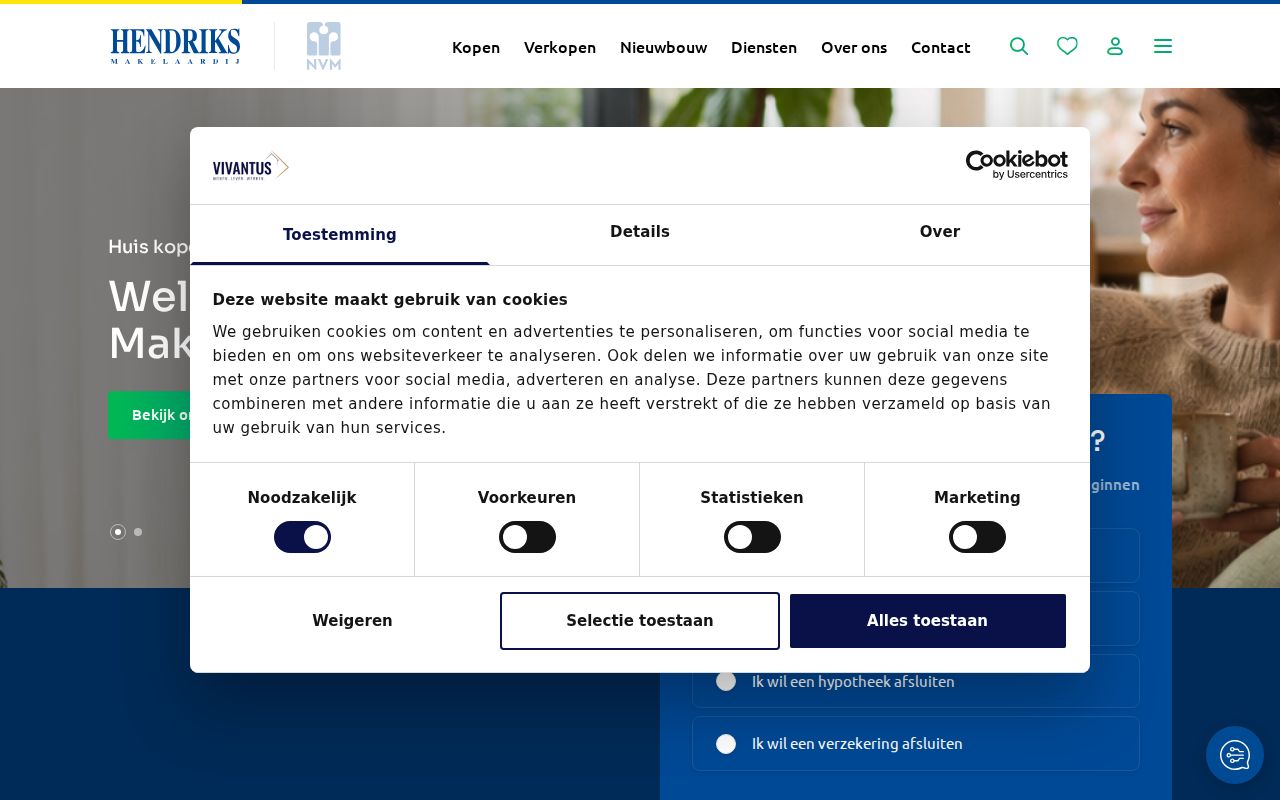Select the first hero slider dot
Screen dimensions: 1280x800
click(x=118, y=532)
